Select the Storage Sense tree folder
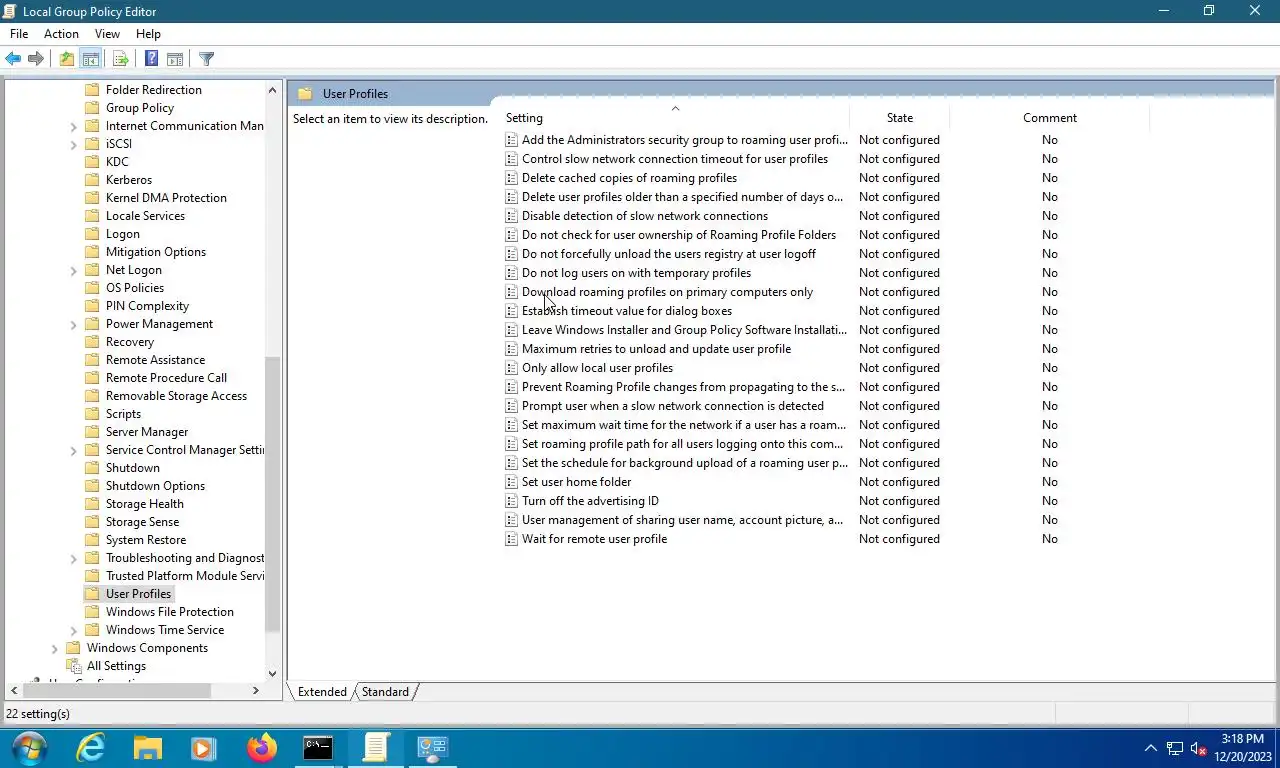1280x768 pixels. click(x=143, y=522)
